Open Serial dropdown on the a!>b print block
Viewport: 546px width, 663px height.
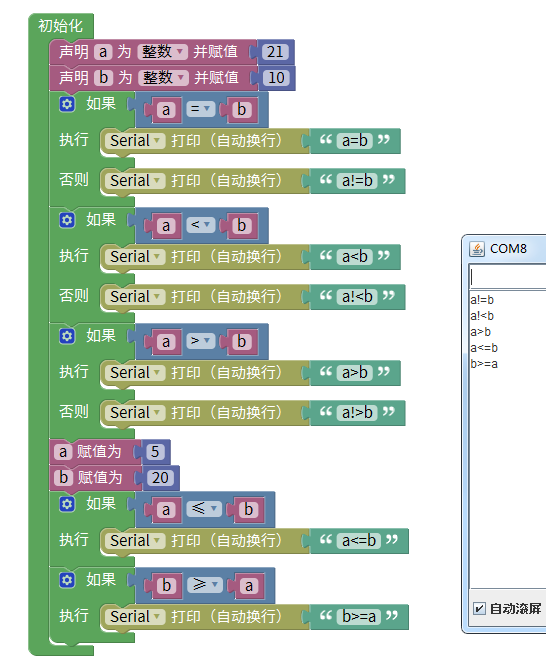click(135, 412)
